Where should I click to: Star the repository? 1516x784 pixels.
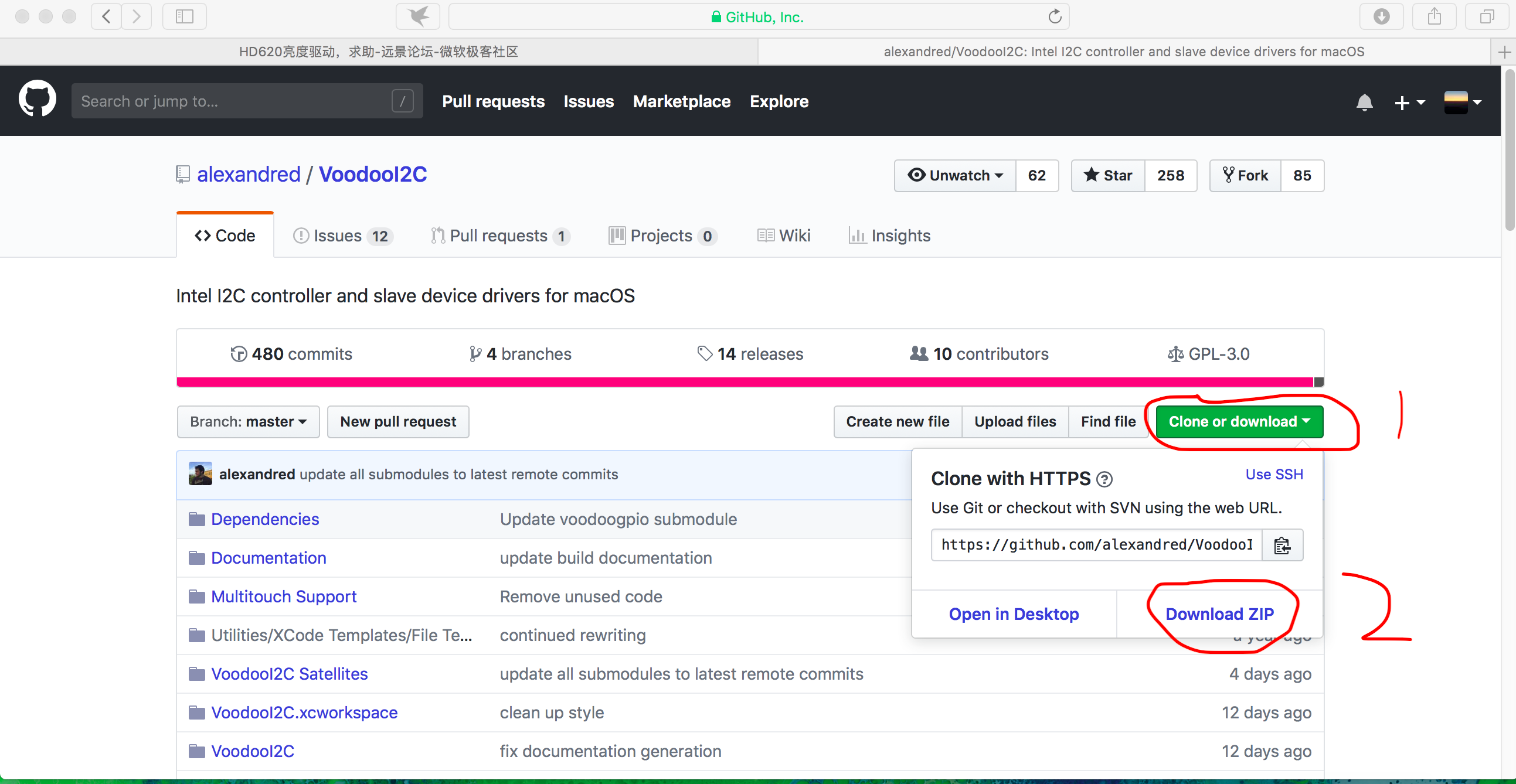pos(1107,175)
